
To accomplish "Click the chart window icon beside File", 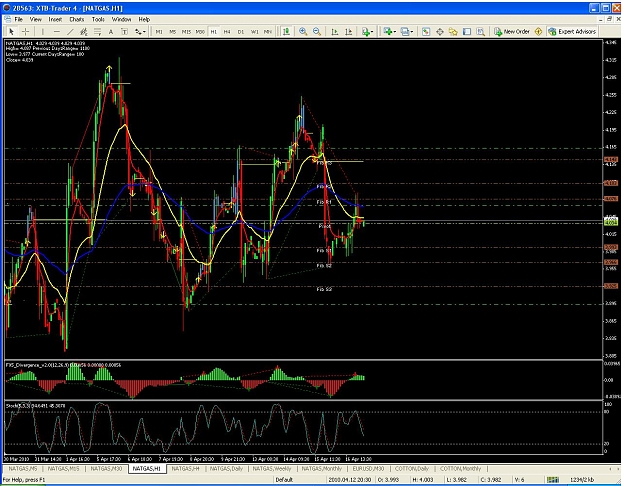I will pos(8,19).
